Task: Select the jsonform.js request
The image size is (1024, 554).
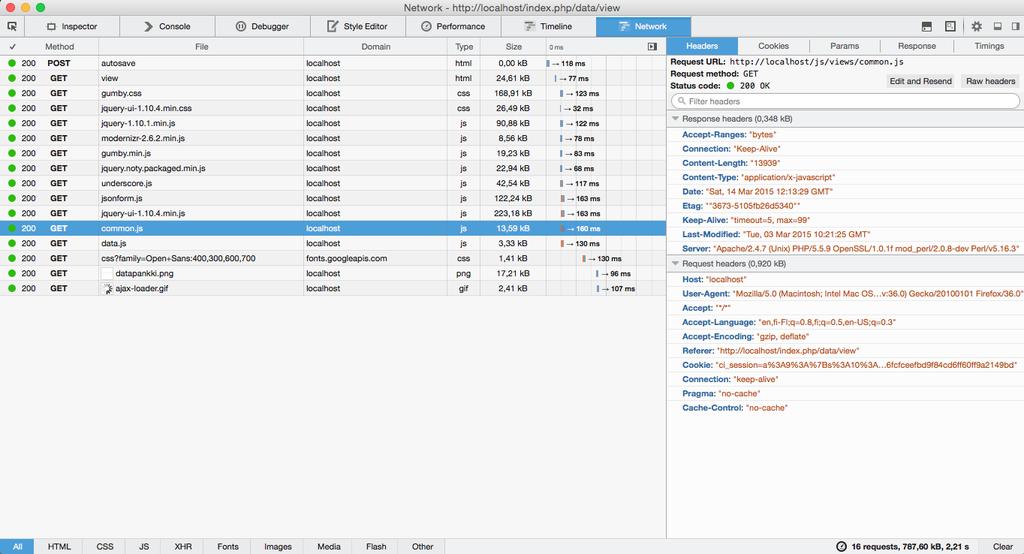Action: (333, 198)
